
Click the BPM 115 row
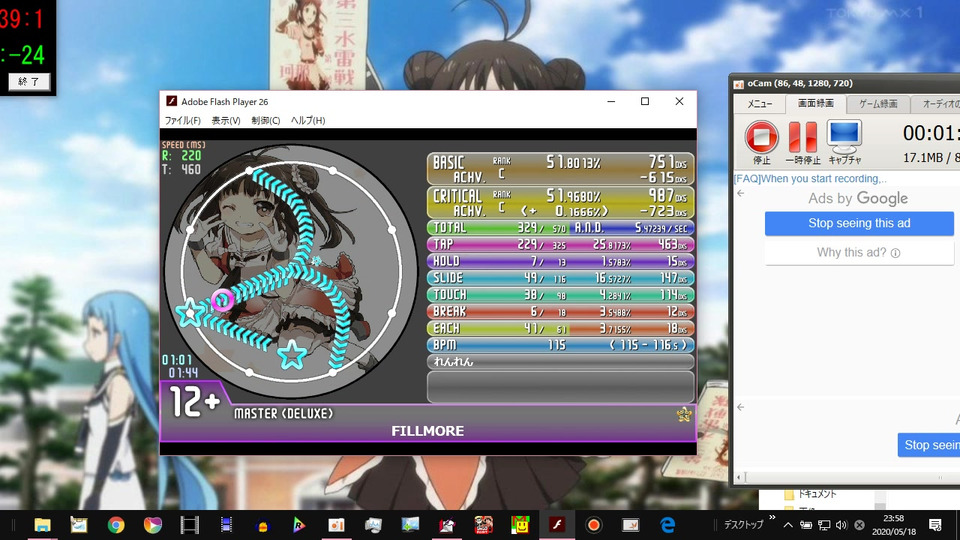[x=560, y=345]
